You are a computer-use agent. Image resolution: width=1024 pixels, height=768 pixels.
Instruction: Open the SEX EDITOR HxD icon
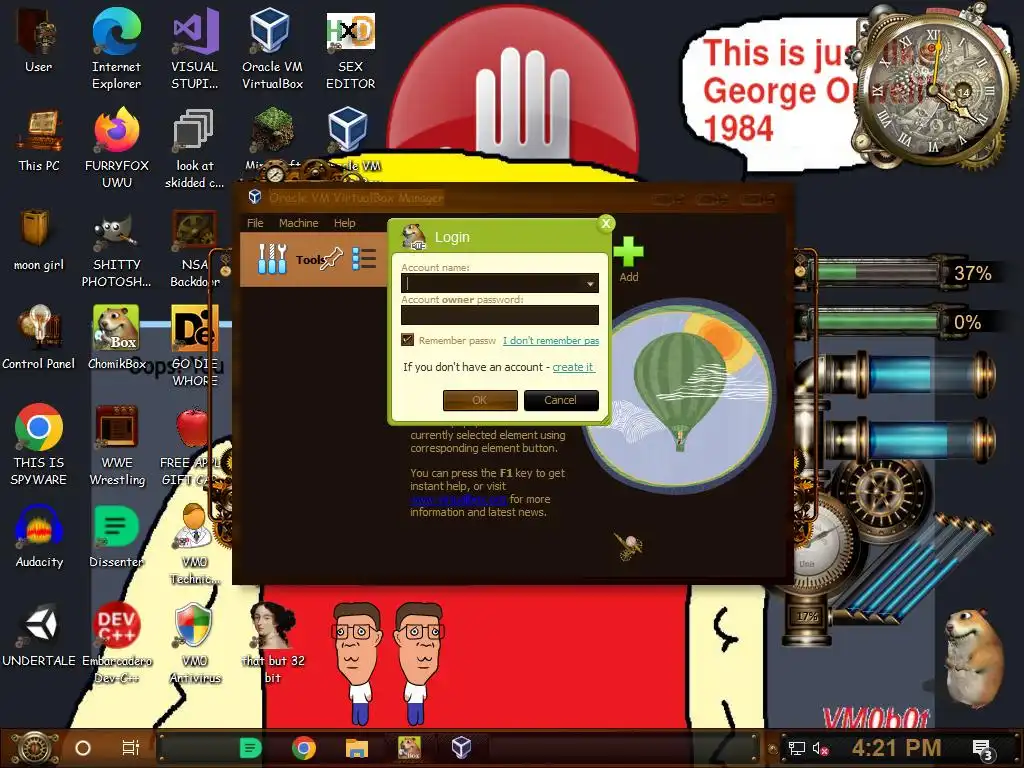[351, 49]
